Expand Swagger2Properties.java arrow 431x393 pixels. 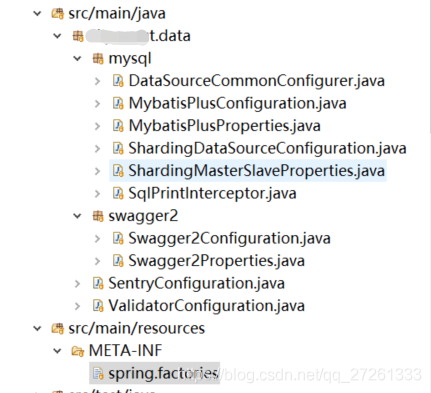97,261
